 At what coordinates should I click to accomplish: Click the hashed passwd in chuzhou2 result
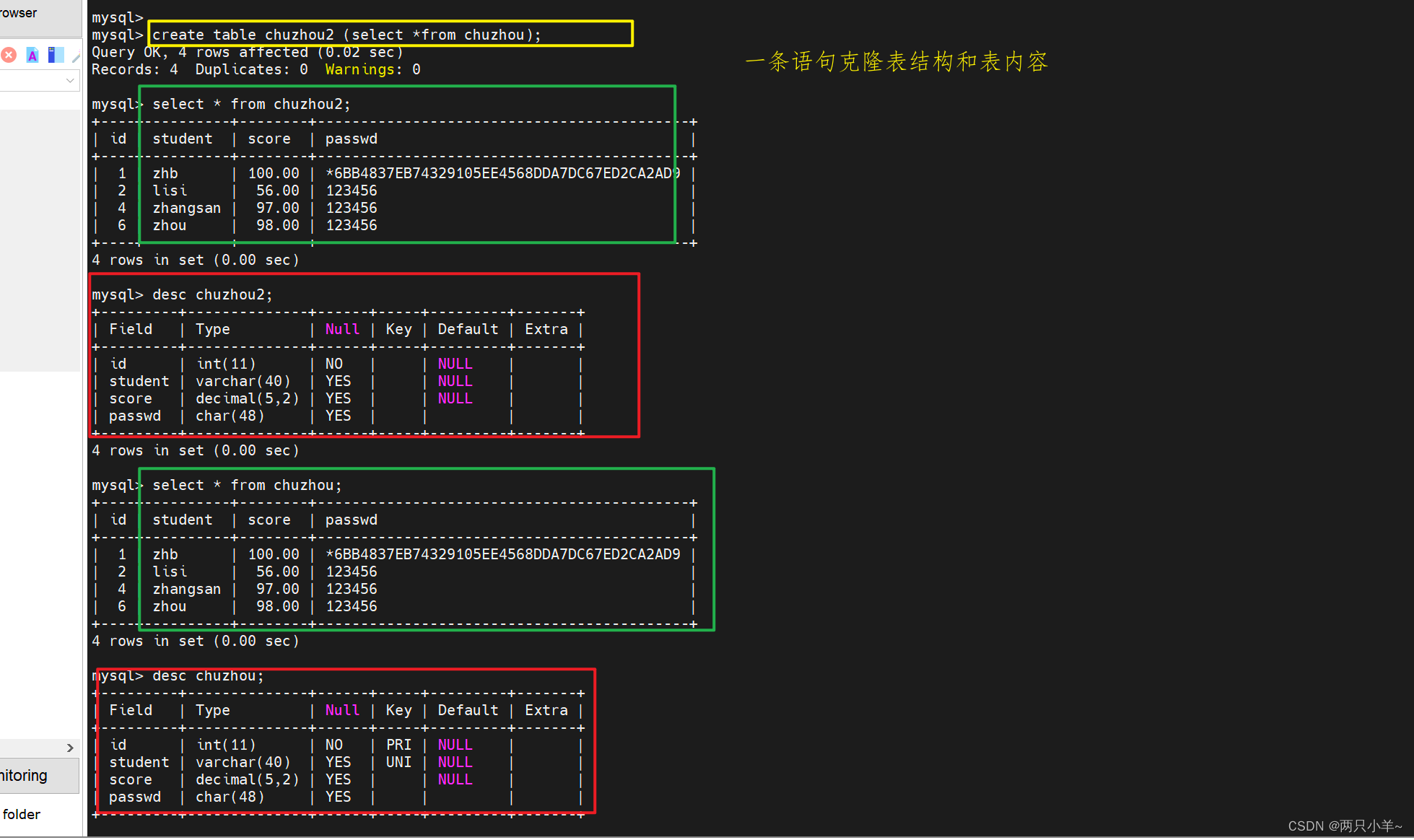pos(503,173)
